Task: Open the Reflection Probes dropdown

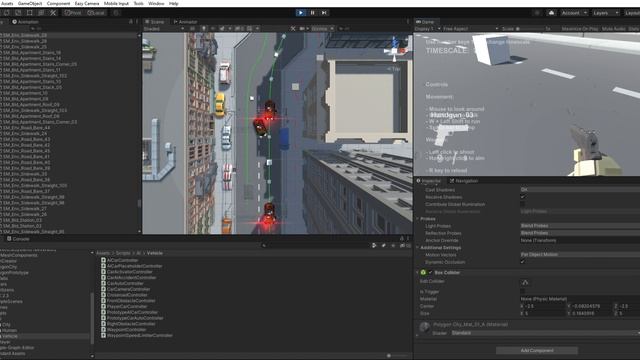Action: (580, 233)
